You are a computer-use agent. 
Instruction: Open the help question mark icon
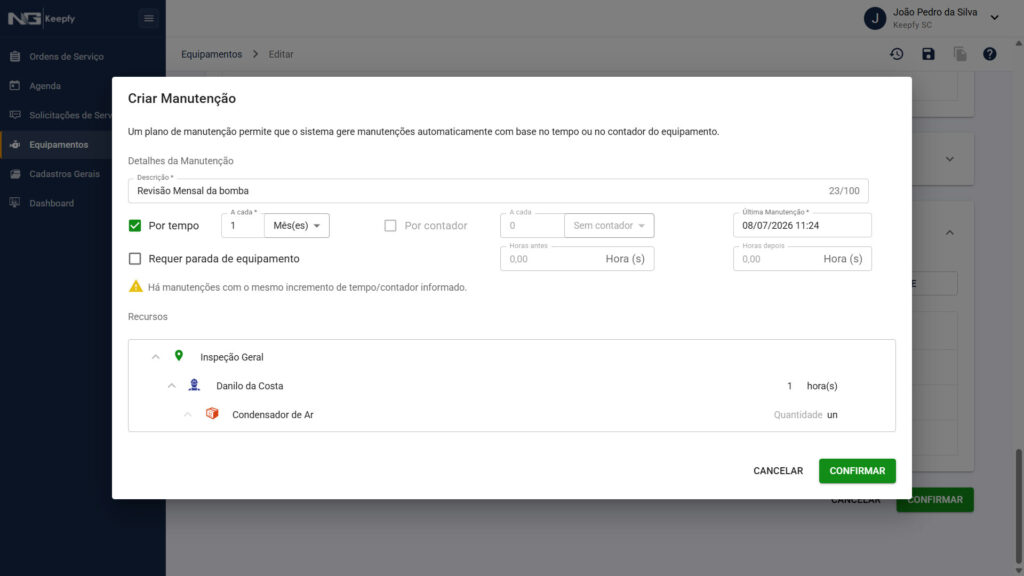(990, 54)
